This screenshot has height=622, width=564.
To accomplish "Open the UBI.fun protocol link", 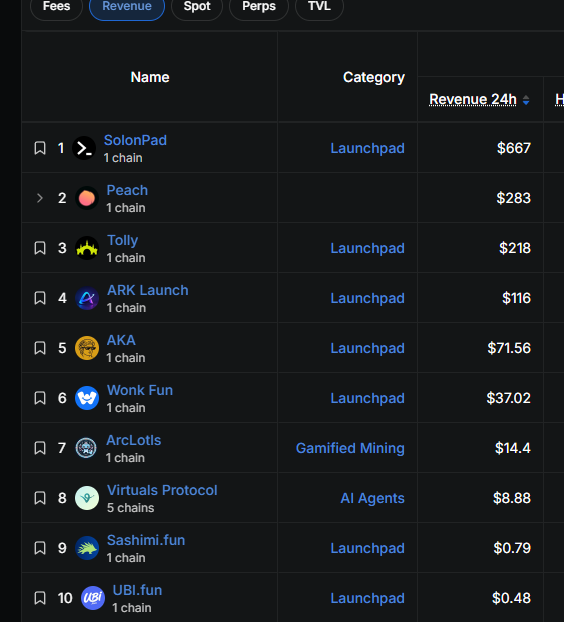I will click(137, 590).
